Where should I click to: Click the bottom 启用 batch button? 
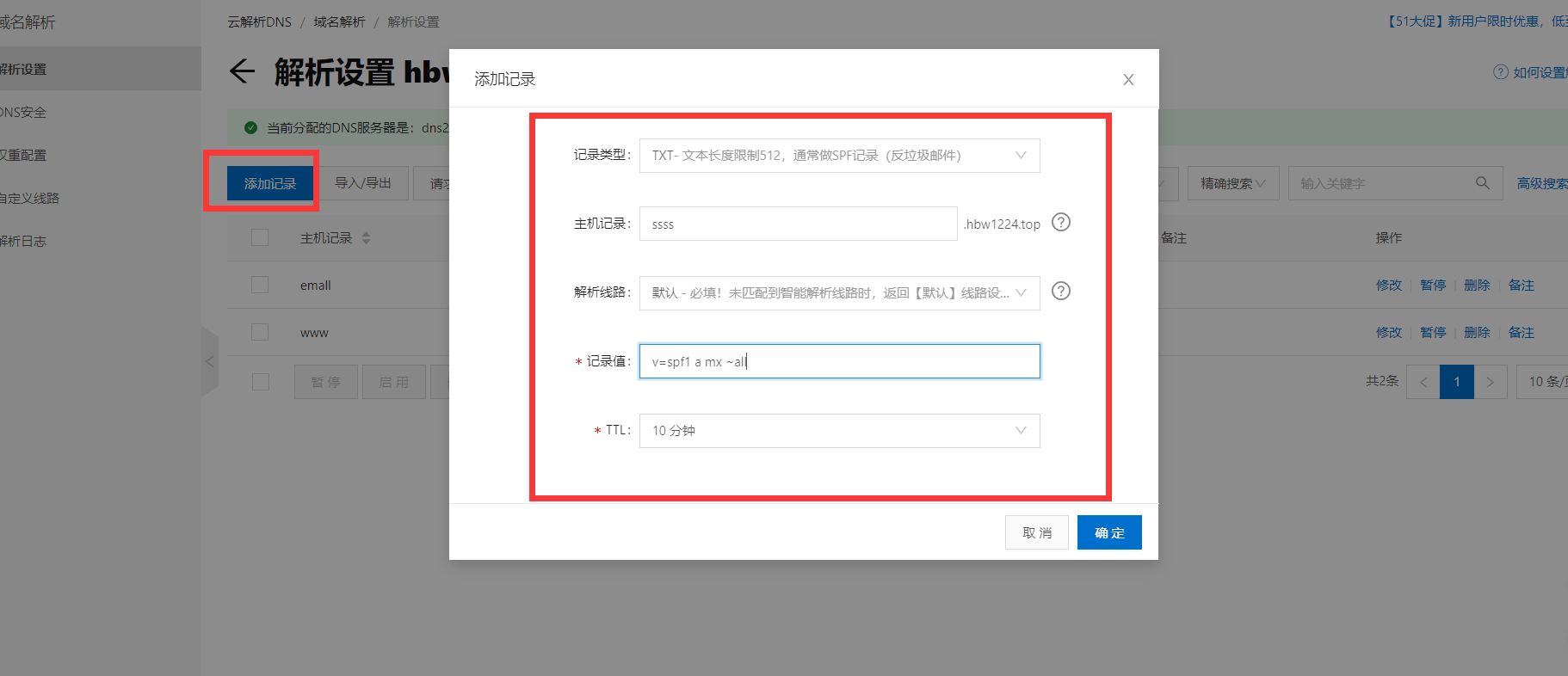pyautogui.click(x=394, y=382)
